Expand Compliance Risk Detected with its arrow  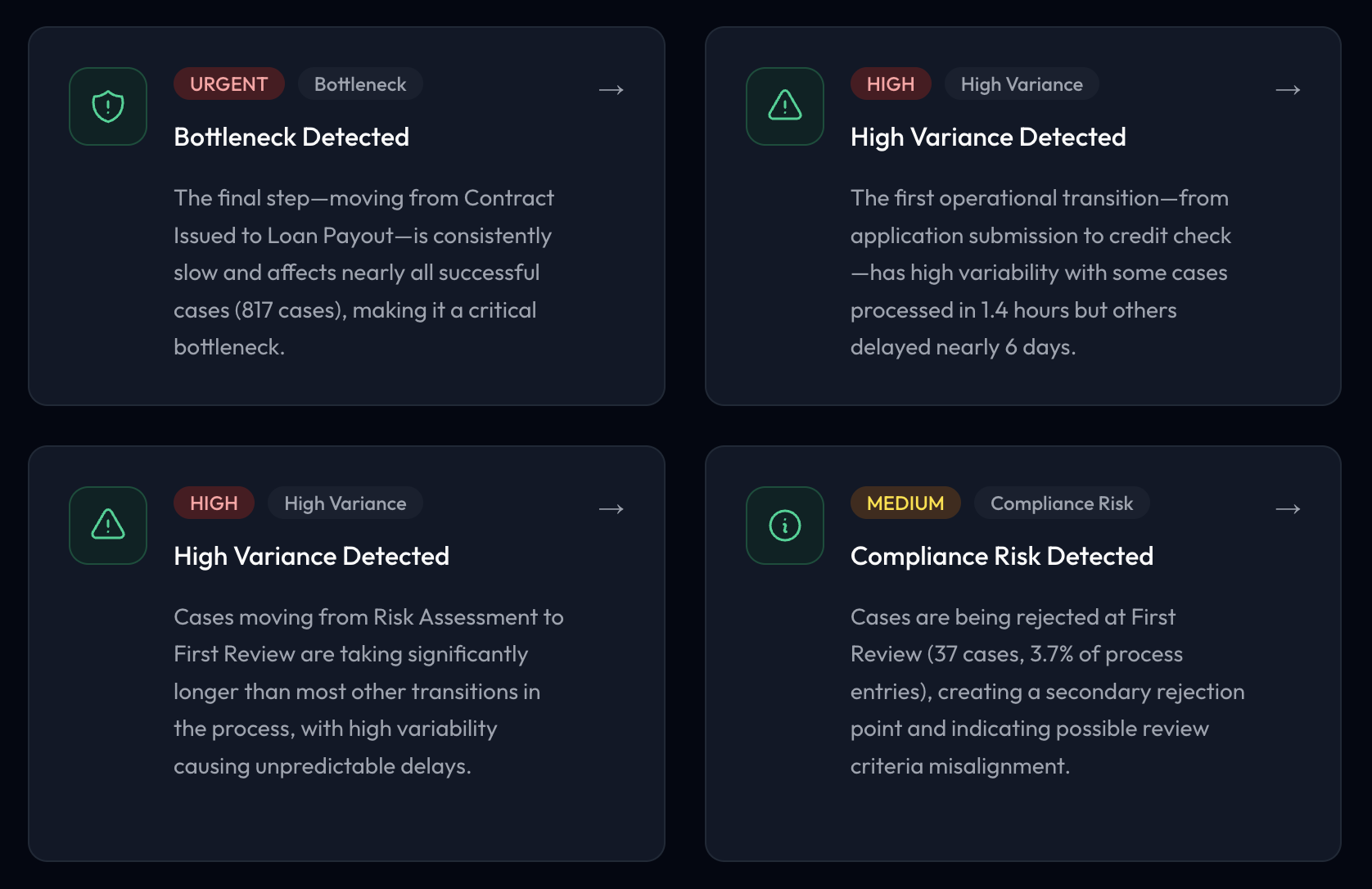pyautogui.click(x=1288, y=509)
